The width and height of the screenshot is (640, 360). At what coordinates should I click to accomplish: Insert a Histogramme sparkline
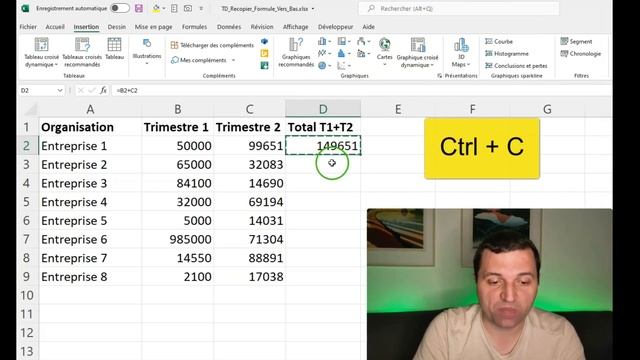point(507,53)
